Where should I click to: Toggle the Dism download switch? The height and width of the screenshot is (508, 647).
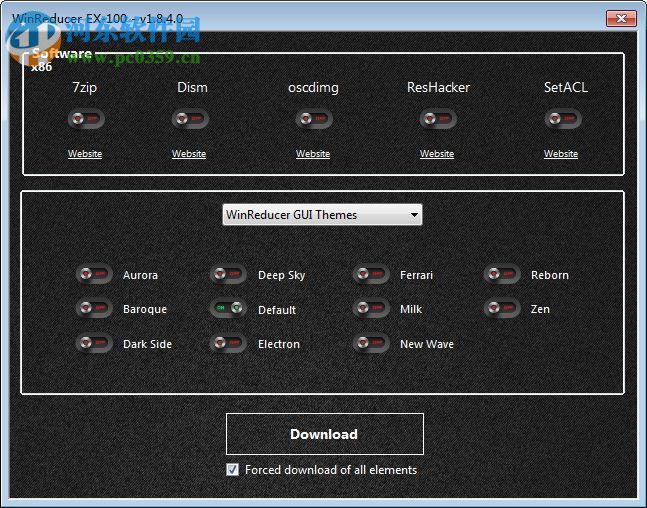click(190, 119)
